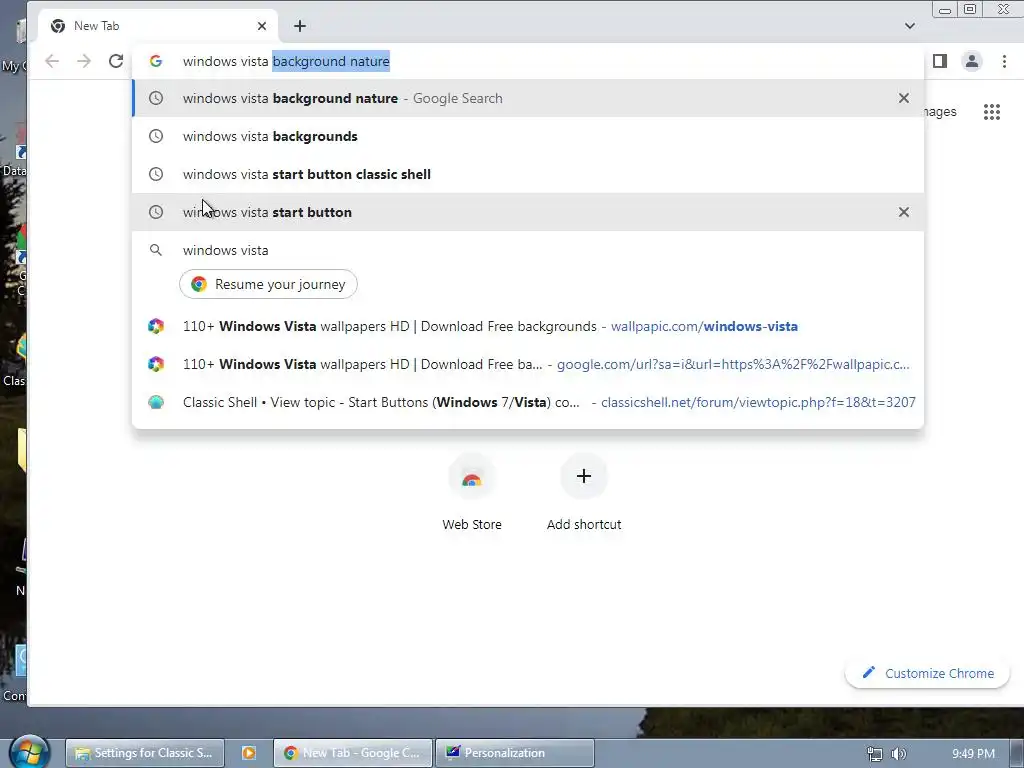Click the 9:49 PM clock
Screen dimensions: 1024x768
click(973, 754)
